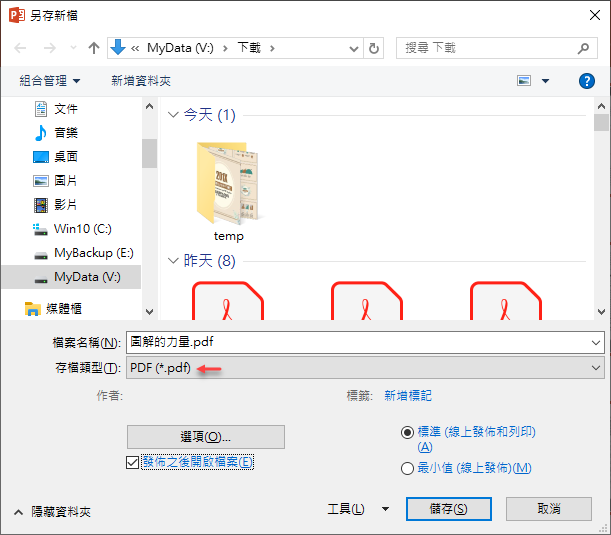This screenshot has width=611, height=535.
Task: Select 最小值 (線上發佈) radio option
Action: click(x=407, y=468)
